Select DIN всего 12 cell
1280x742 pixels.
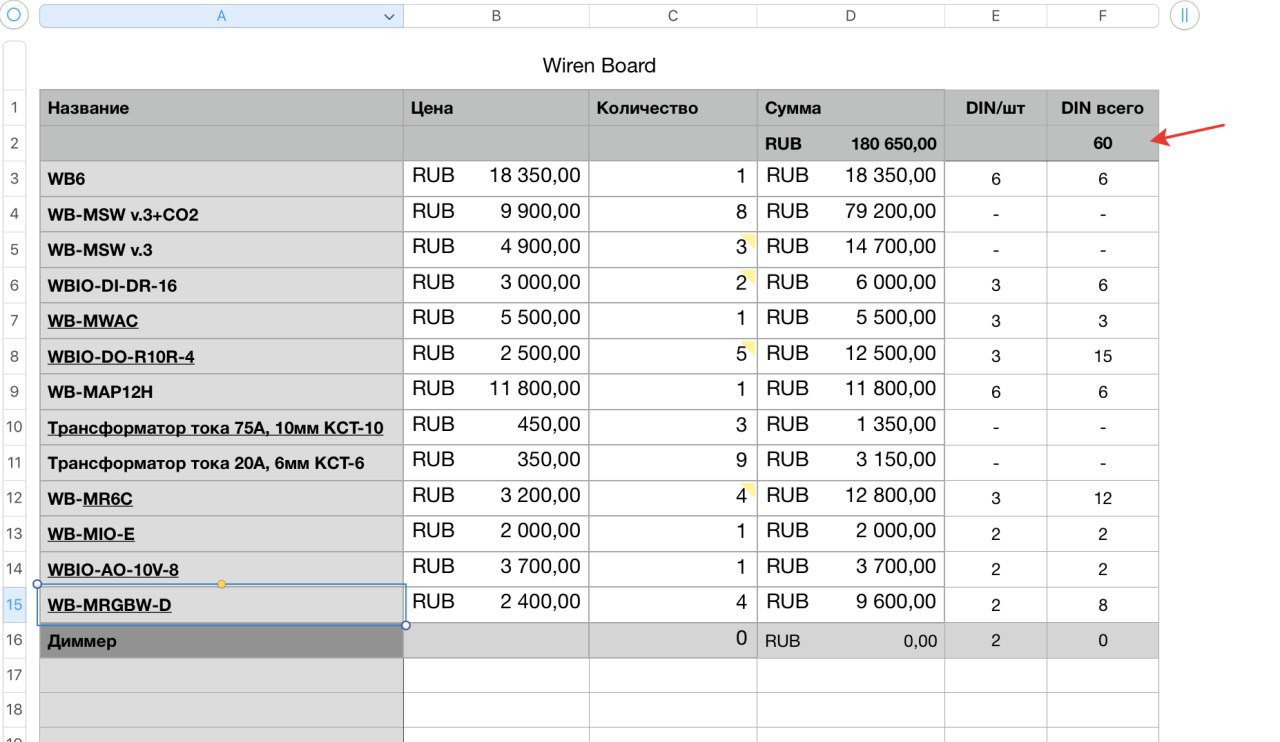1102,498
